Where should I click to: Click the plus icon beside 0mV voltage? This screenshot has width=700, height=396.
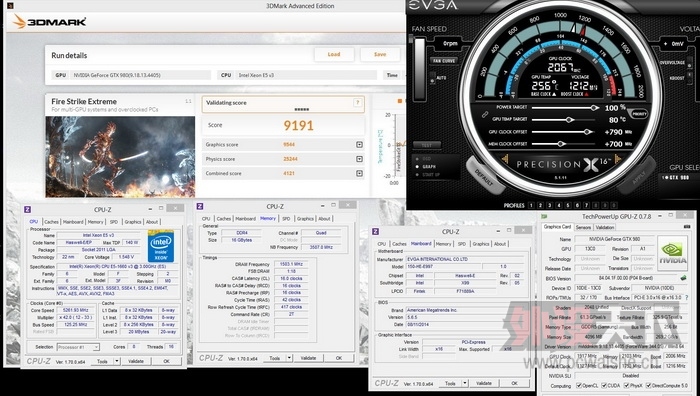coord(666,44)
